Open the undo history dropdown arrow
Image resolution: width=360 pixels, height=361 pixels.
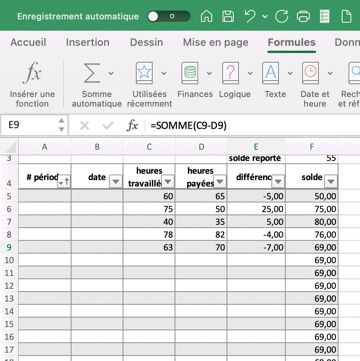pyautogui.click(x=265, y=16)
